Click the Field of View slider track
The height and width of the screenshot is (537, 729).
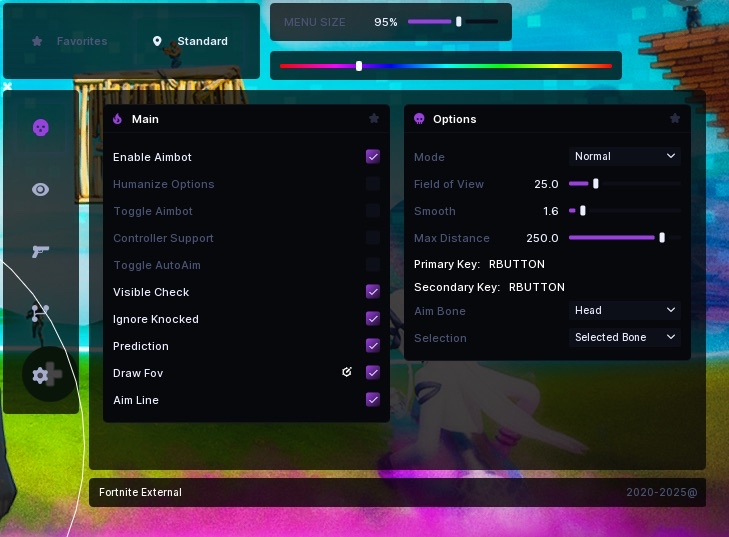[x=624, y=184]
